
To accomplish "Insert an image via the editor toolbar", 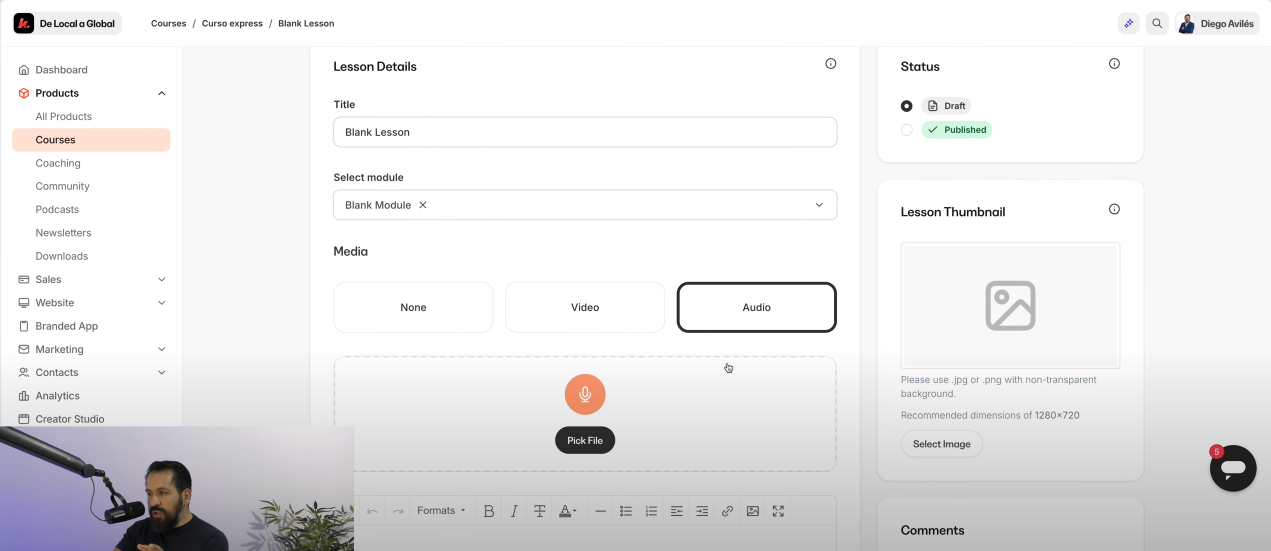I will pyautogui.click(x=753, y=511).
